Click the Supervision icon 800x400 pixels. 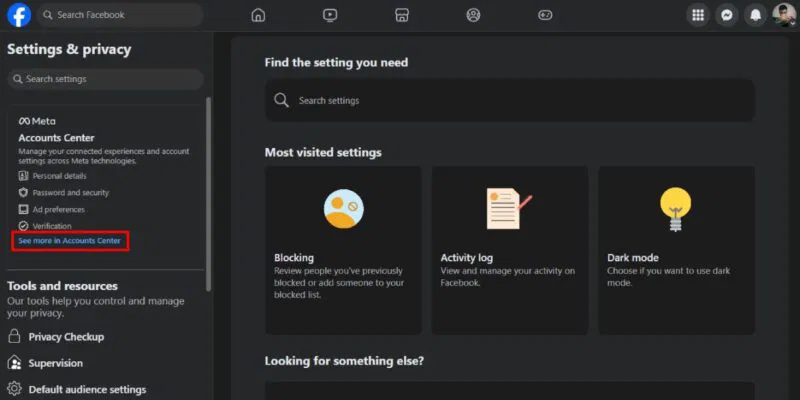click(14, 363)
